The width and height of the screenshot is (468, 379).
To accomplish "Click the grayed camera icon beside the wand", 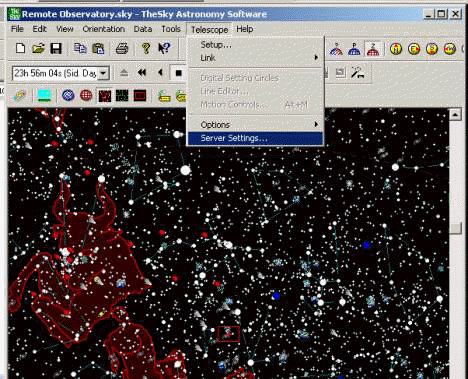I will (340, 73).
